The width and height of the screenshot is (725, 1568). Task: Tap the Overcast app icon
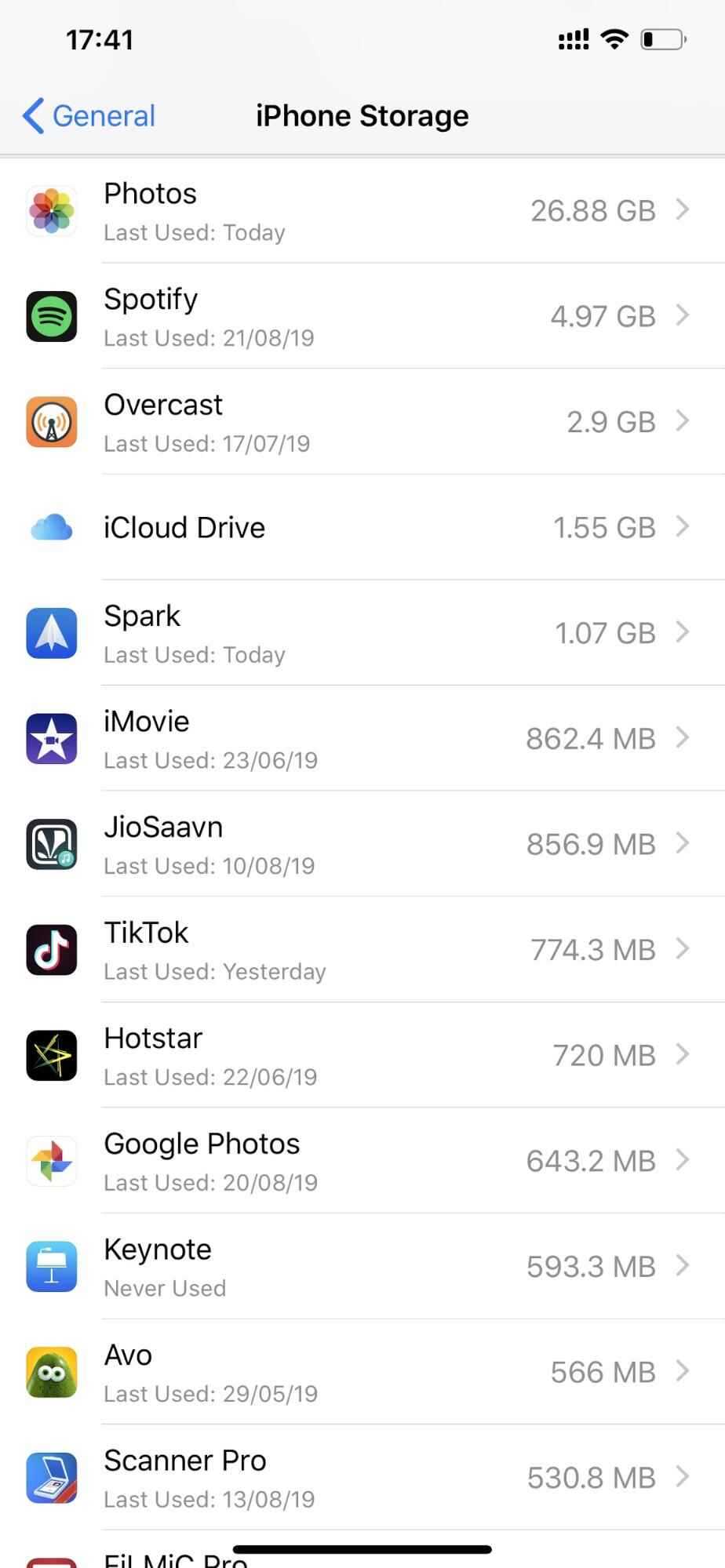(x=52, y=422)
